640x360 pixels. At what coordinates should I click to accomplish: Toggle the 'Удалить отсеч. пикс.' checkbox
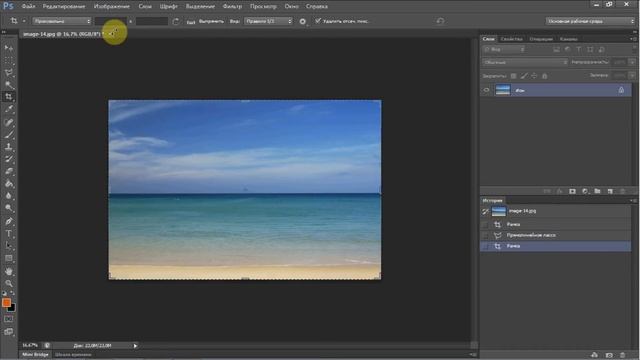coord(318,21)
